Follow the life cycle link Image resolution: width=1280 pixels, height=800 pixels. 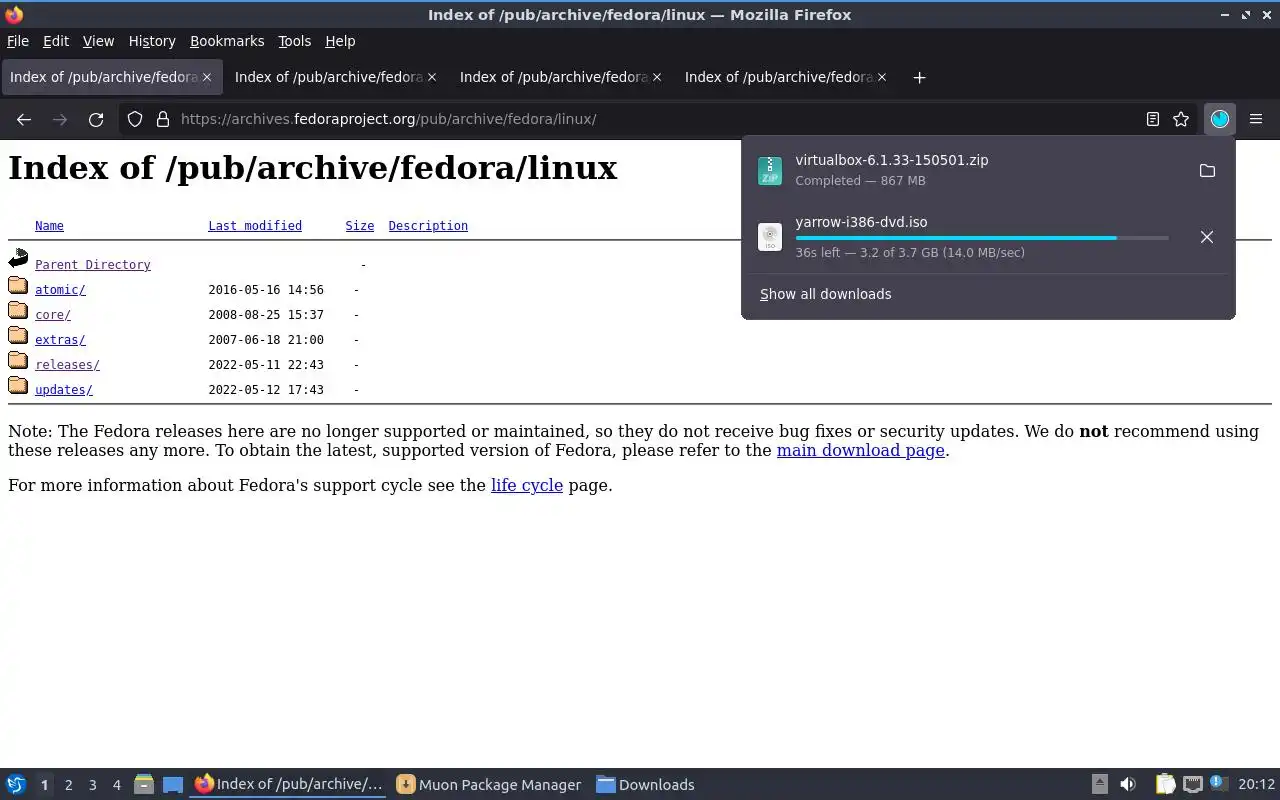tap(527, 485)
